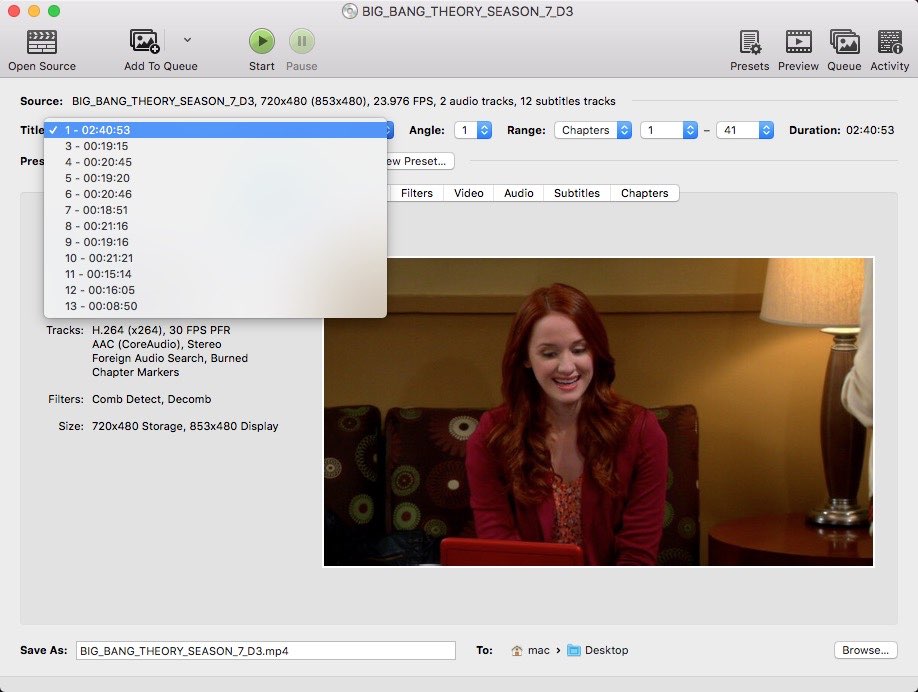Select title 12 - 00:16:05
Viewport: 918px width, 692px height.
[215, 290]
